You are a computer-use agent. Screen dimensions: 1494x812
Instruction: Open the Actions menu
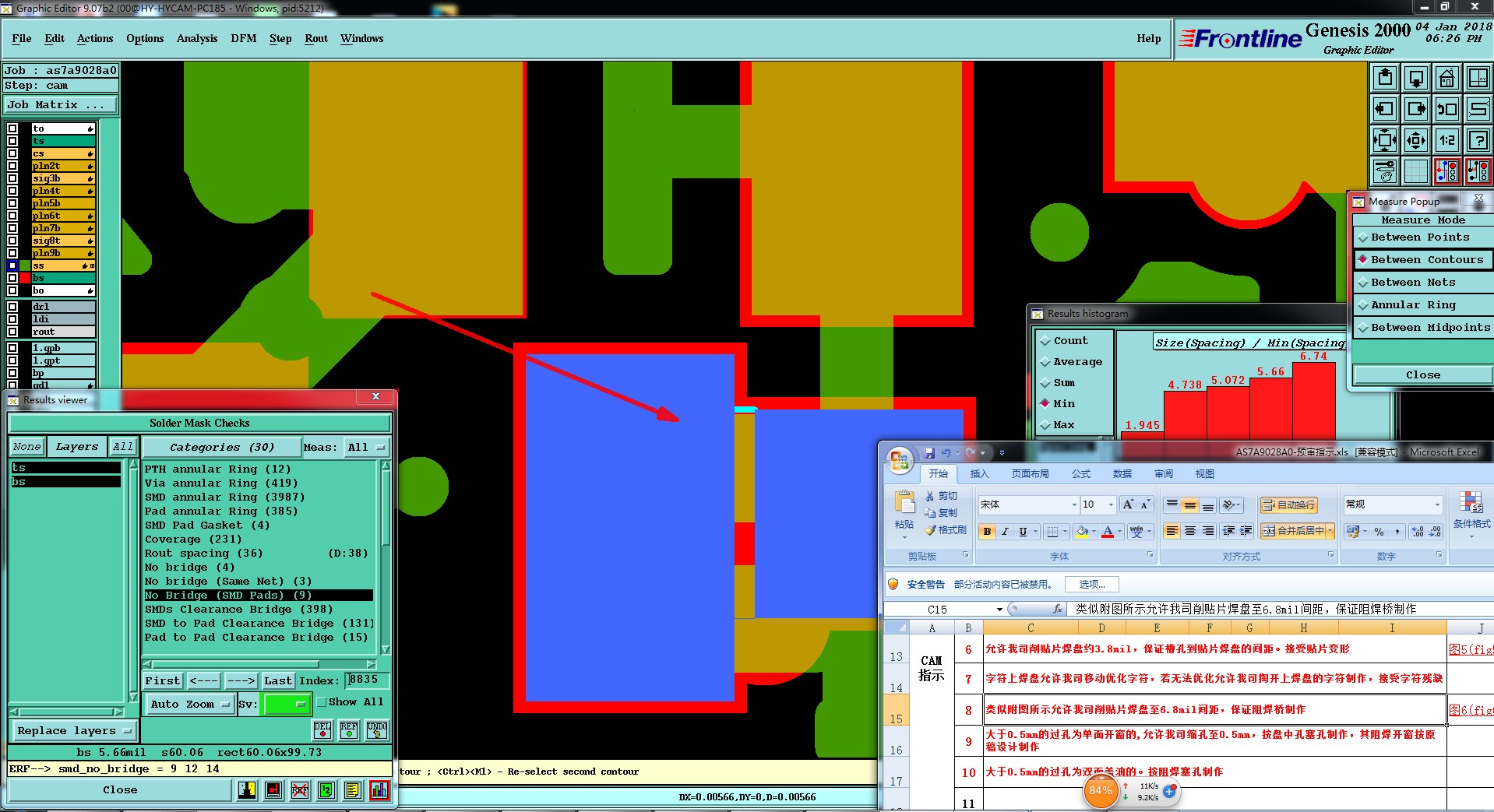click(95, 38)
